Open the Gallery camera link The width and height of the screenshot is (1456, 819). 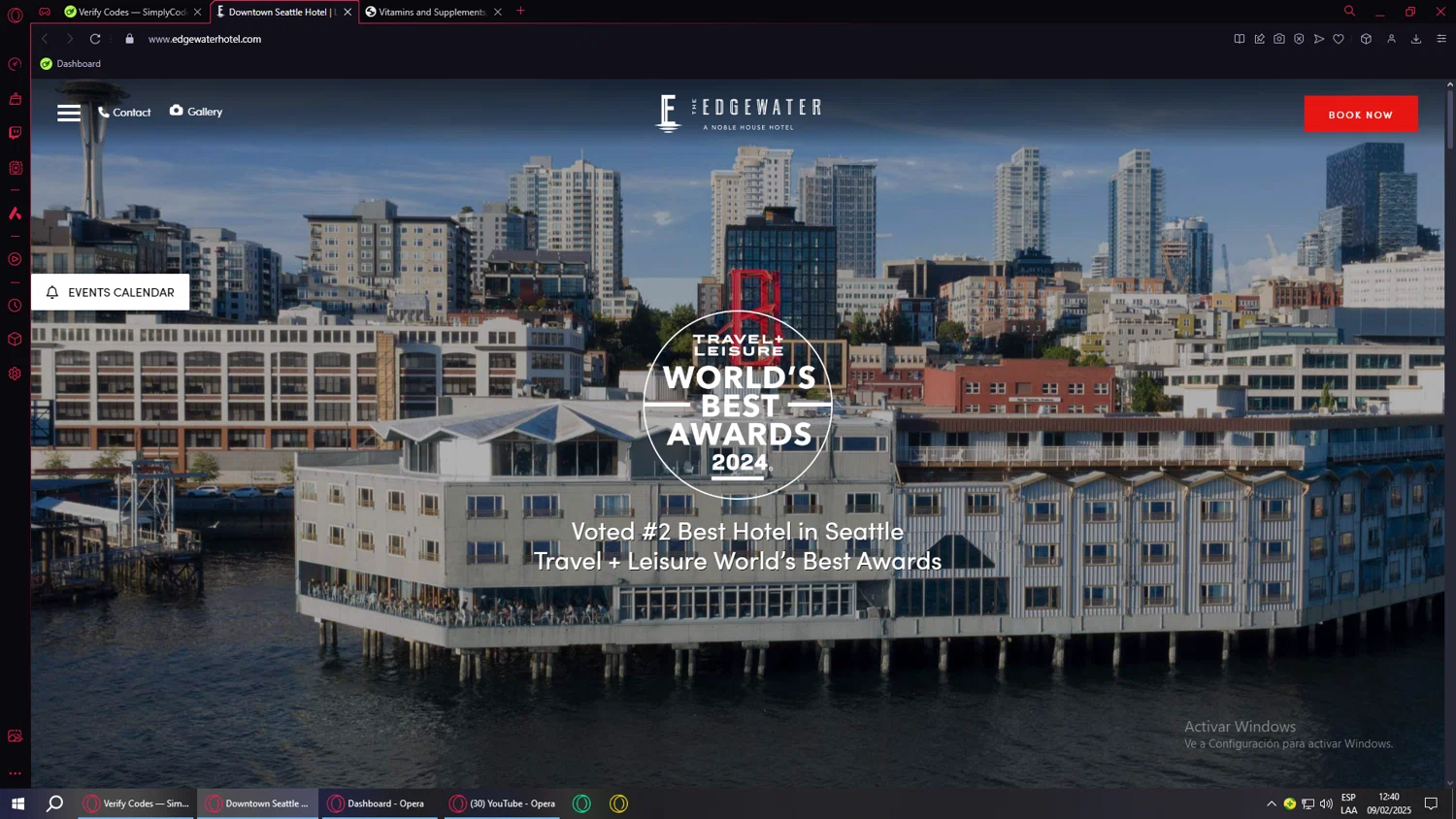coord(196,112)
